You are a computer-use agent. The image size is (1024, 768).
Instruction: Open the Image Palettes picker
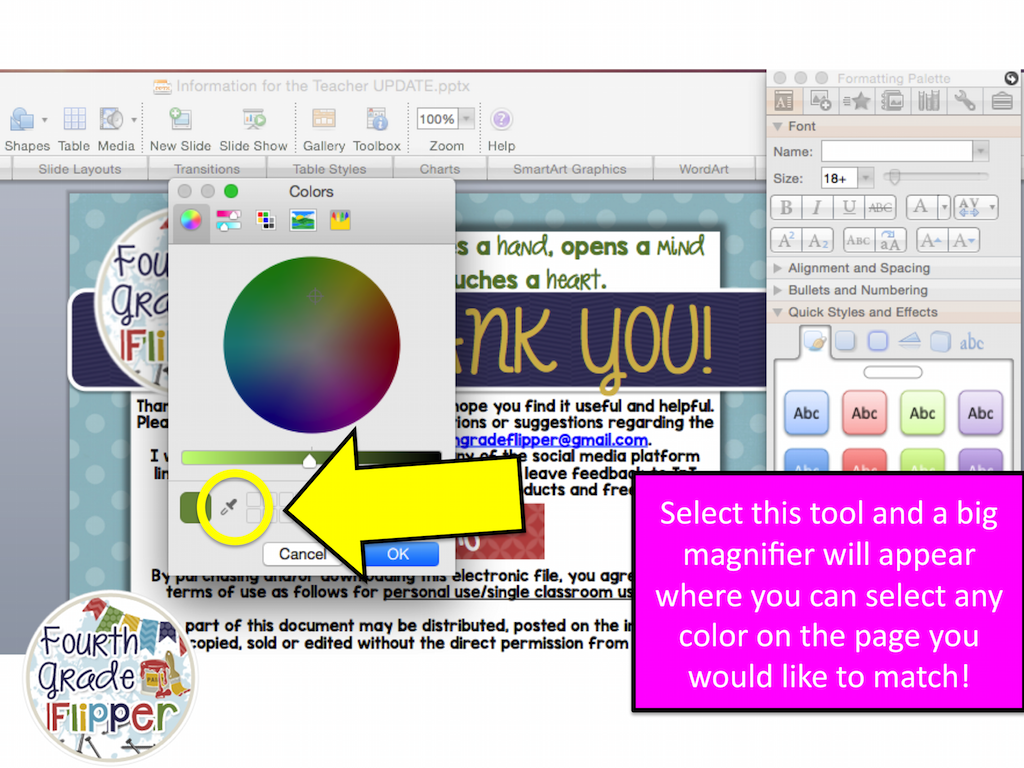pos(302,221)
